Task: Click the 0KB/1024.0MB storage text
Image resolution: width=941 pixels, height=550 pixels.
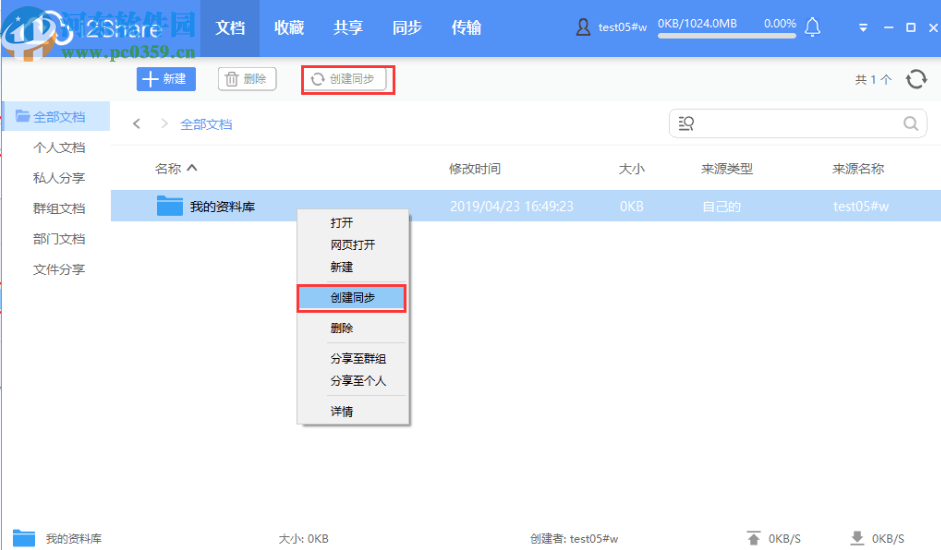Action: point(697,23)
